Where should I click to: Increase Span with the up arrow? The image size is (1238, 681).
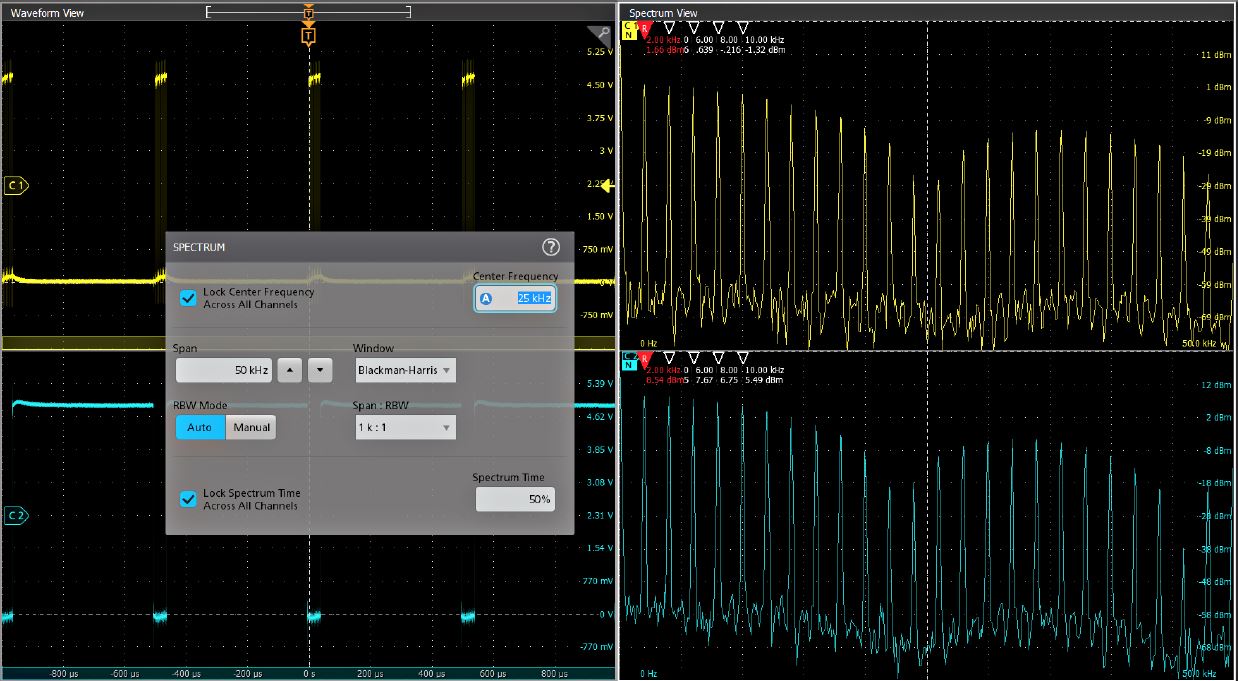pos(289,370)
